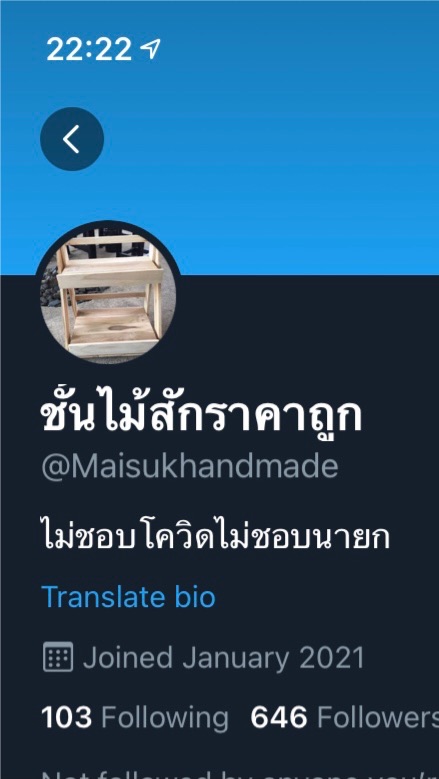The image size is (439, 779).
Task: Tap the Not followed by anyone notice
Action: click(240, 774)
